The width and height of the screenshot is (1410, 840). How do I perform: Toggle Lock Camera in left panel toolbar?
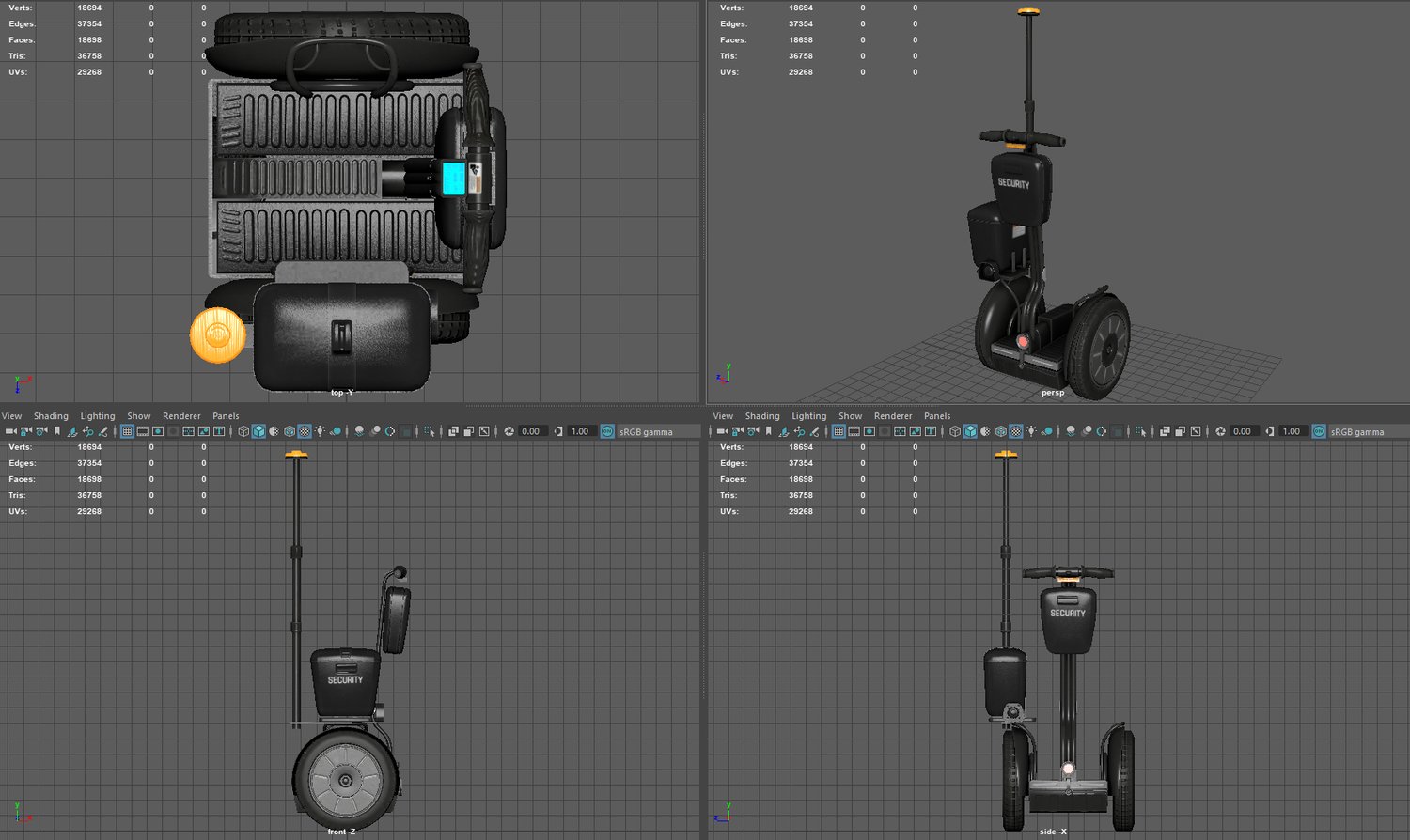[x=26, y=431]
